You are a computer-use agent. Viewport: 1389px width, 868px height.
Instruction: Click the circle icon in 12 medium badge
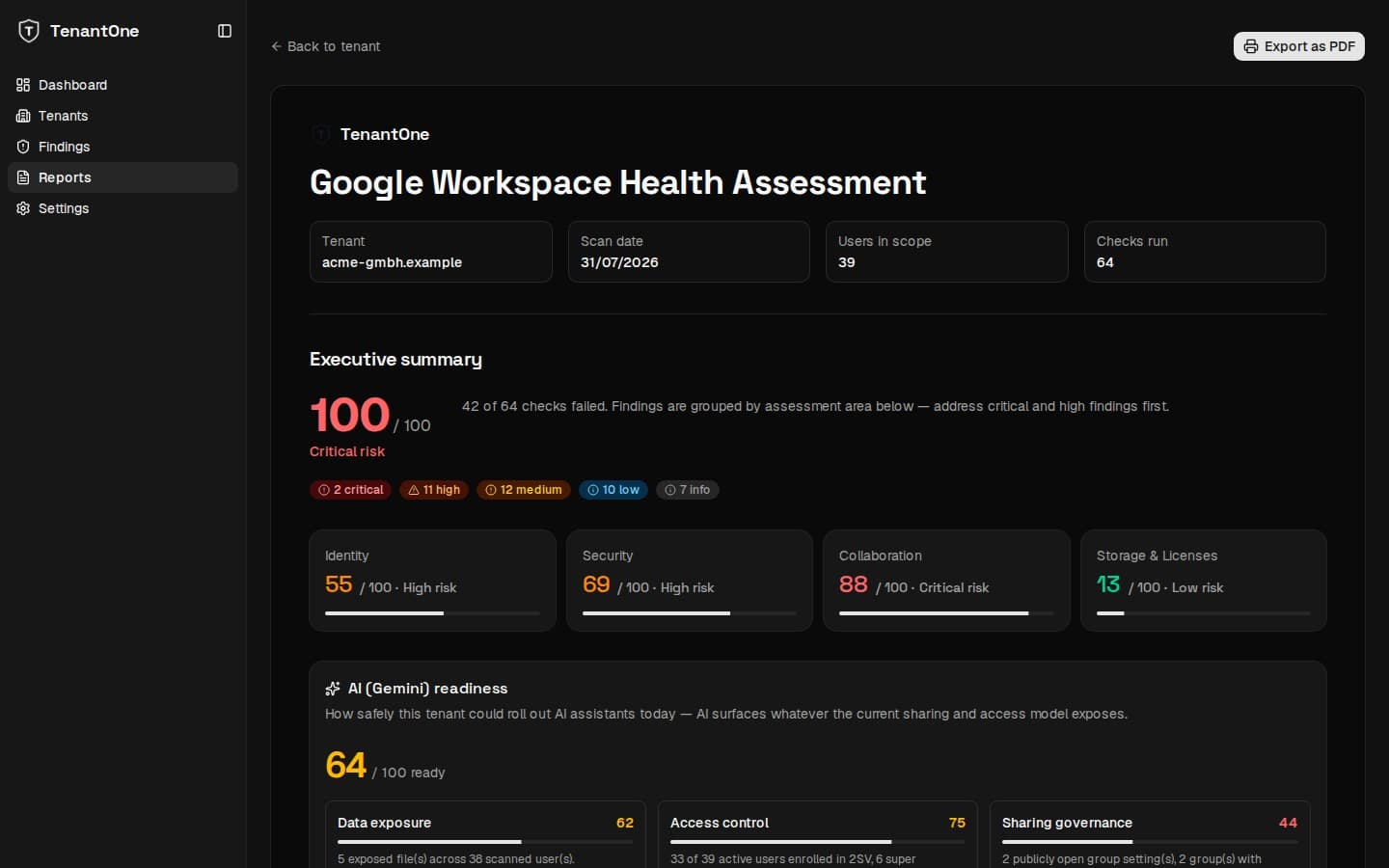coord(491,490)
